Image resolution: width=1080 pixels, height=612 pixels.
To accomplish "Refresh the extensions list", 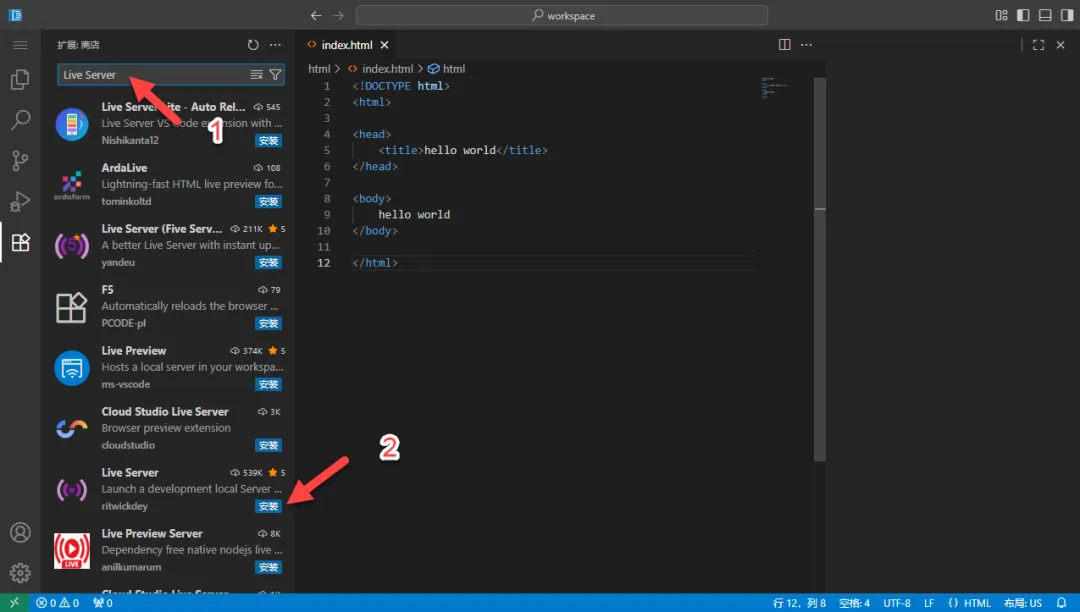I will [253, 45].
